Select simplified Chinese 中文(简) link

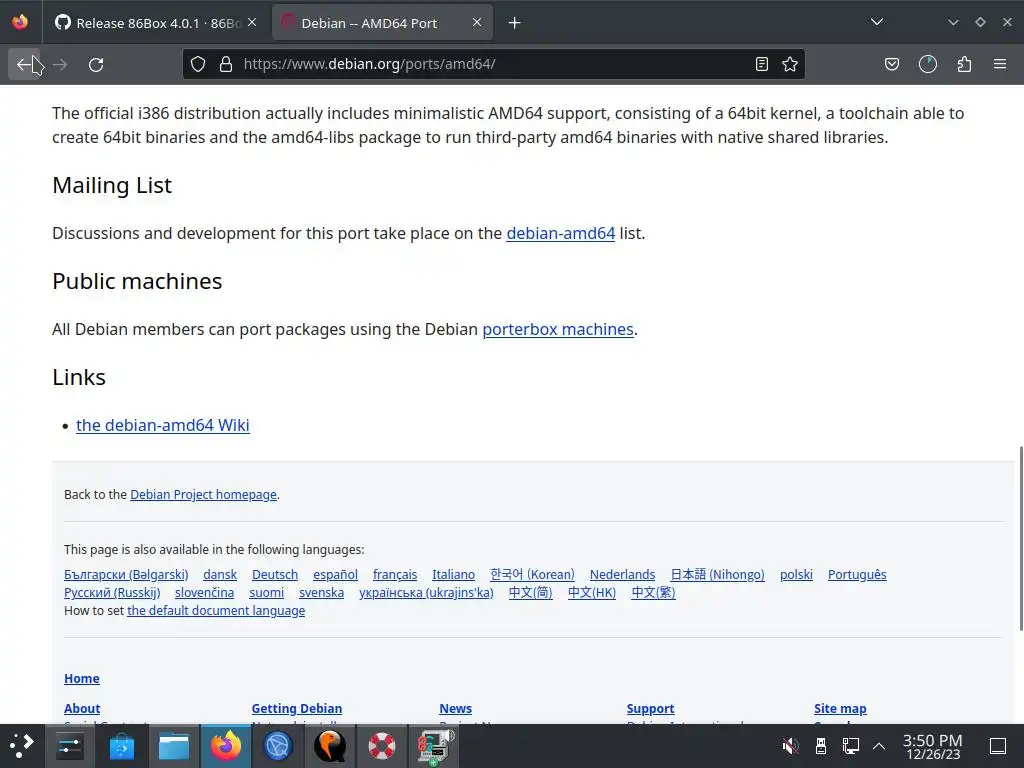point(530,592)
